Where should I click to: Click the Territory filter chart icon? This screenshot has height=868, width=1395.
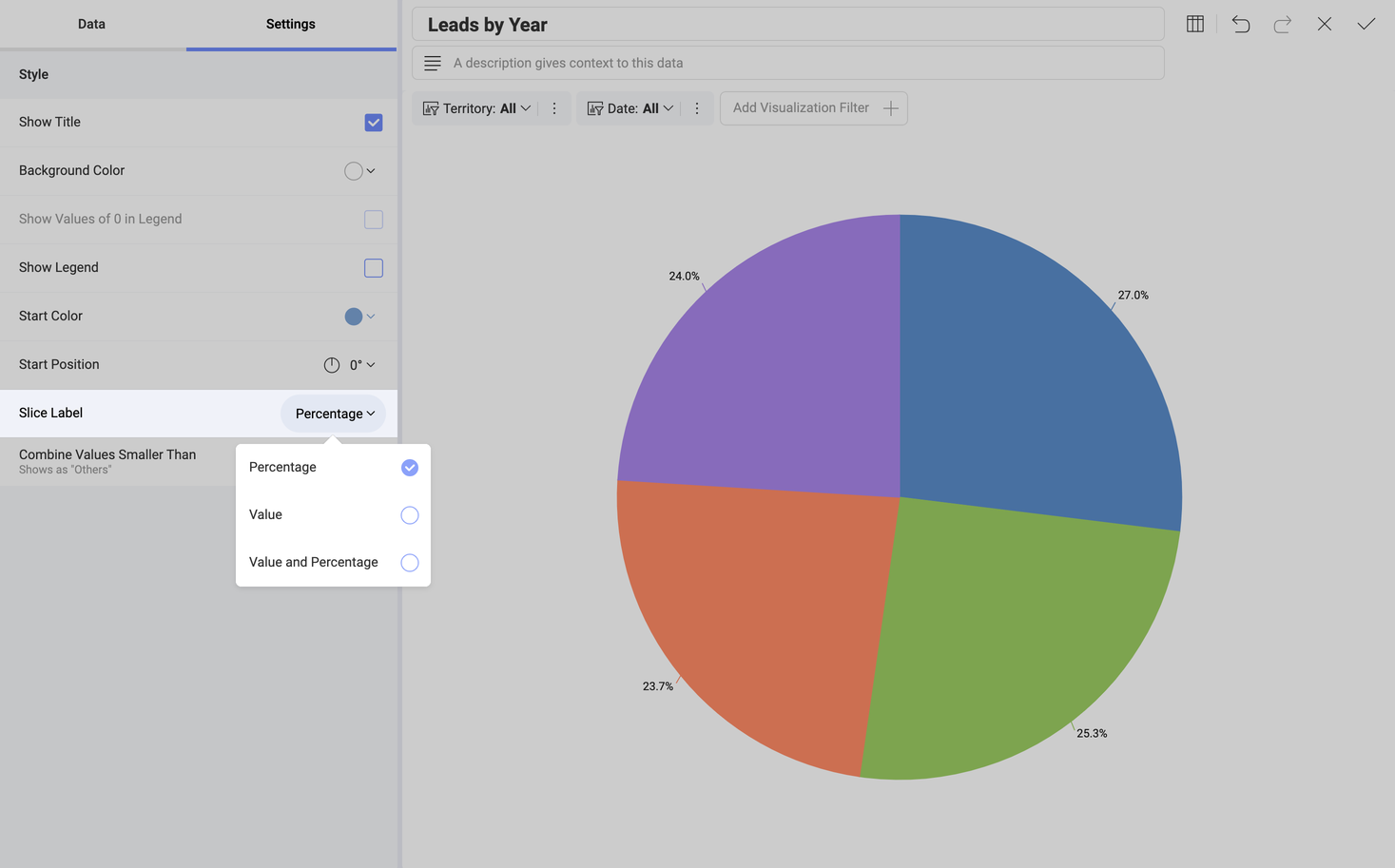(x=431, y=108)
